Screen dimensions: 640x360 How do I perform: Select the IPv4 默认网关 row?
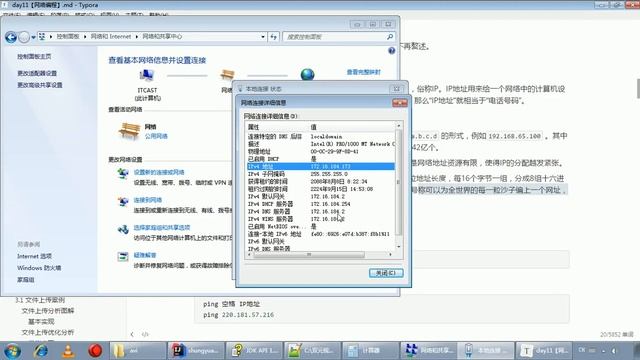pos(321,196)
